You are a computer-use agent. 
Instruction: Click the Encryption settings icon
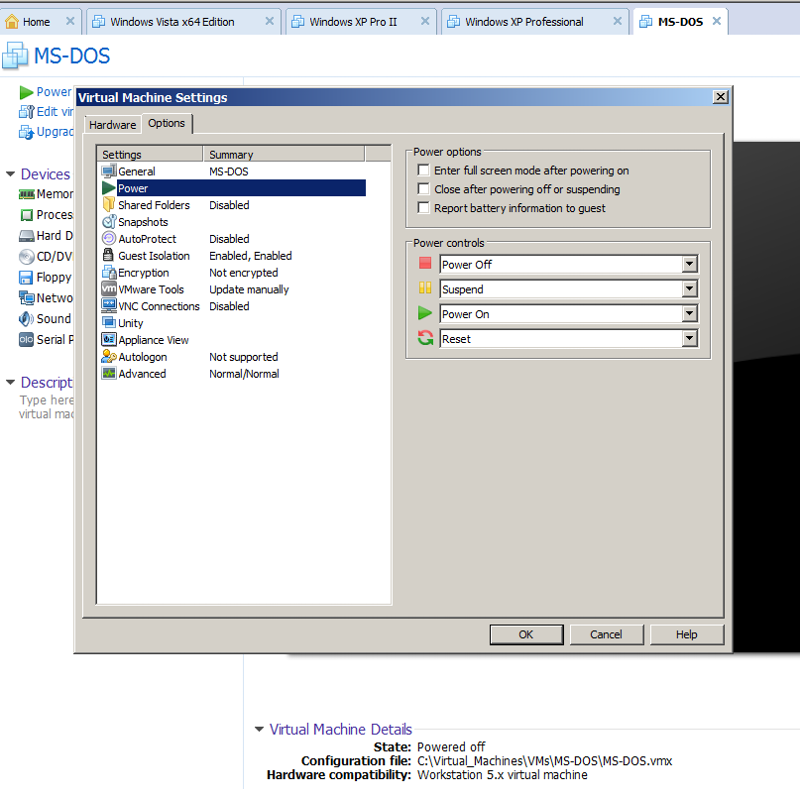(109, 273)
